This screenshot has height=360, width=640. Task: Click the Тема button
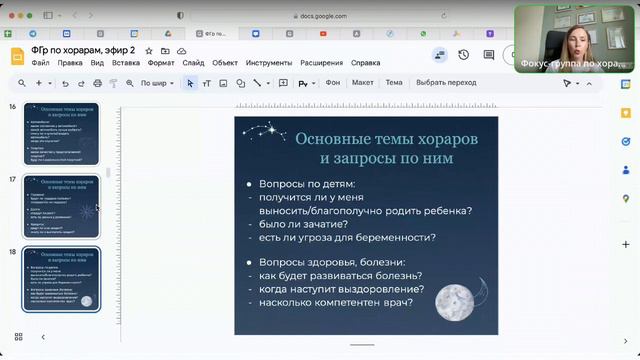(394, 83)
